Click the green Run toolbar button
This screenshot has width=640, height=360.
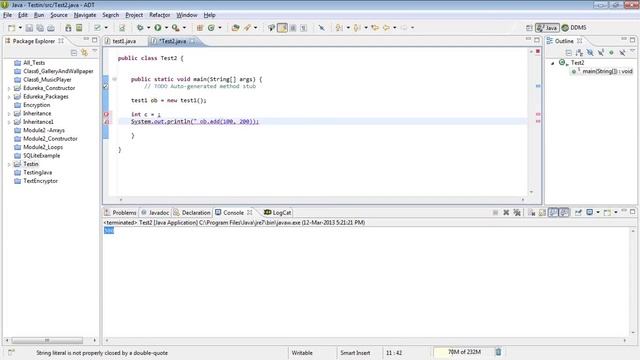pos(158,28)
